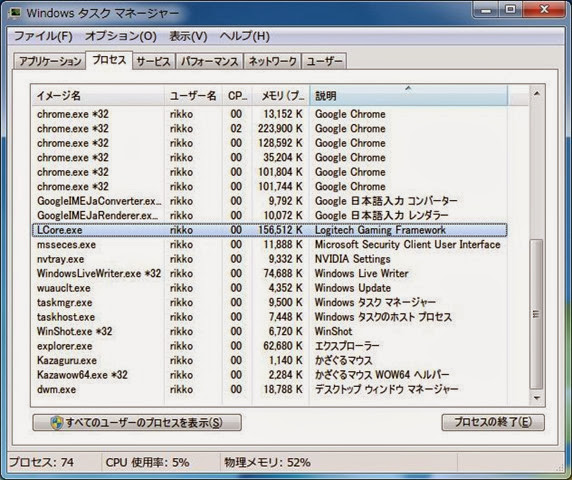Open the ファイル(F) menu
Image resolution: width=572 pixels, height=480 pixels.
43,36
